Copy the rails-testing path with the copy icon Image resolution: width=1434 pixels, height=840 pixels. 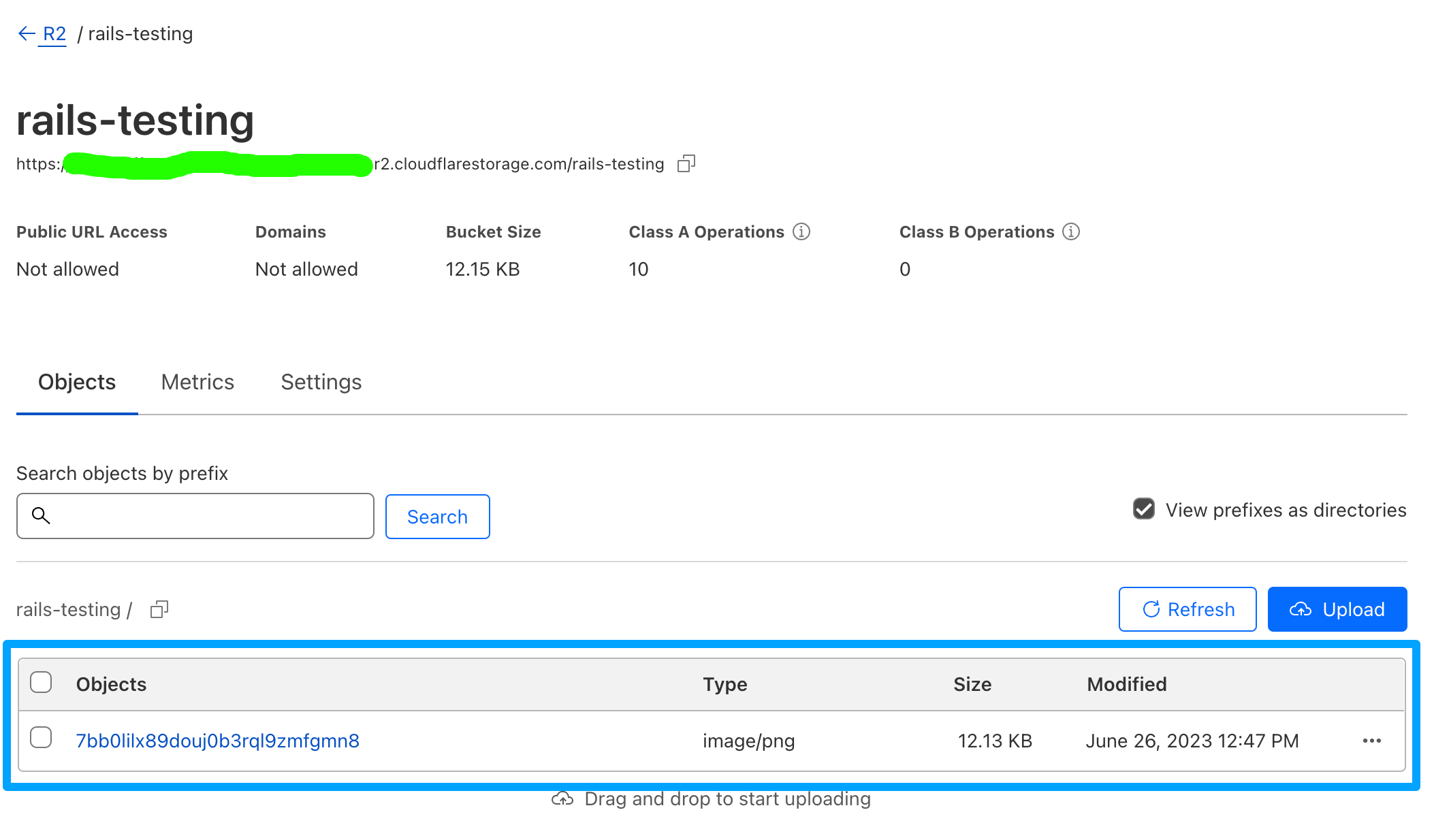click(159, 609)
